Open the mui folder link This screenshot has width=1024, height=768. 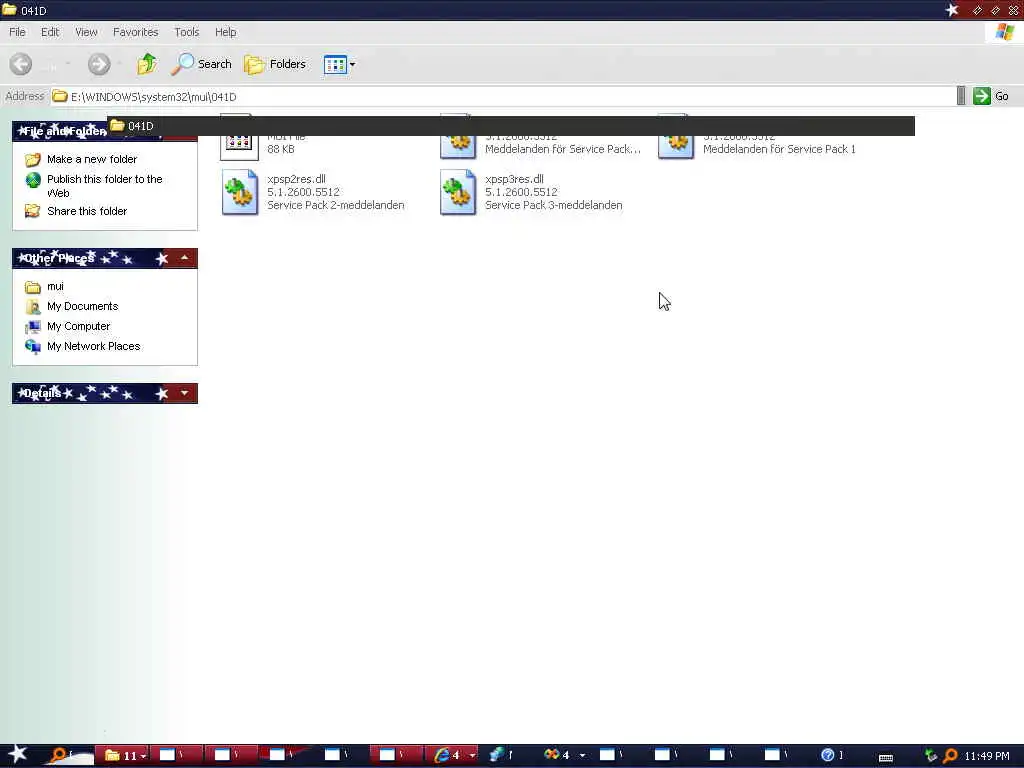pos(55,286)
